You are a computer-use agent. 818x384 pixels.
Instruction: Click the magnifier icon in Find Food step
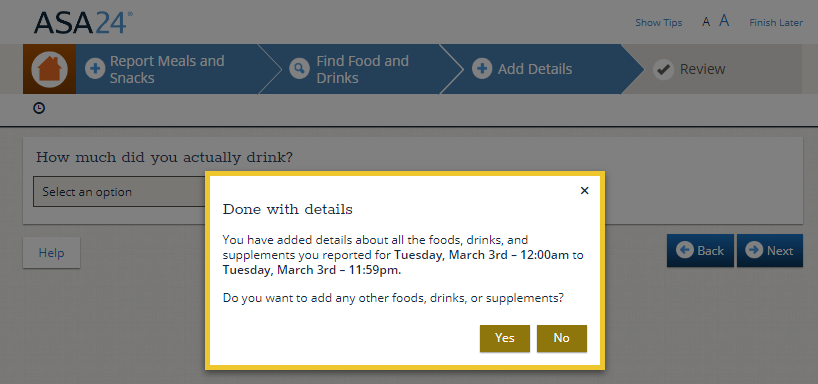click(x=299, y=69)
